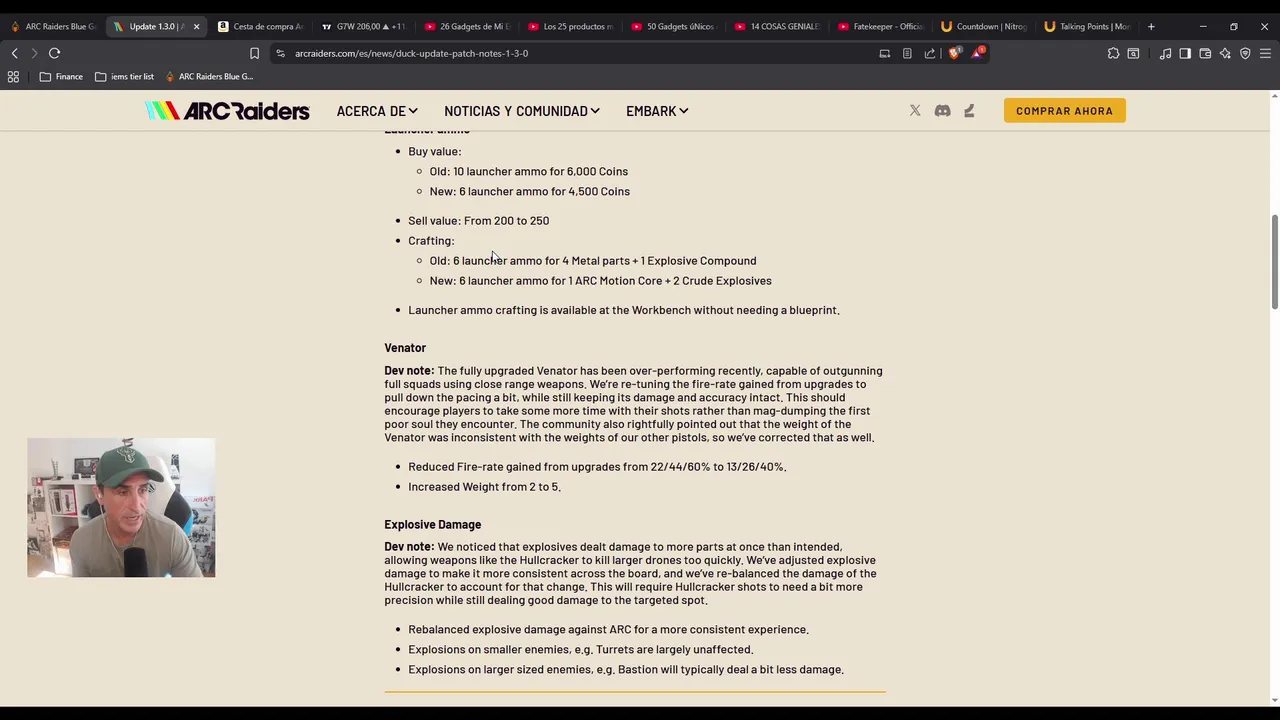Click 'Launcher ammo crafting is available' line
The height and width of the screenshot is (720, 1280).
624,310
